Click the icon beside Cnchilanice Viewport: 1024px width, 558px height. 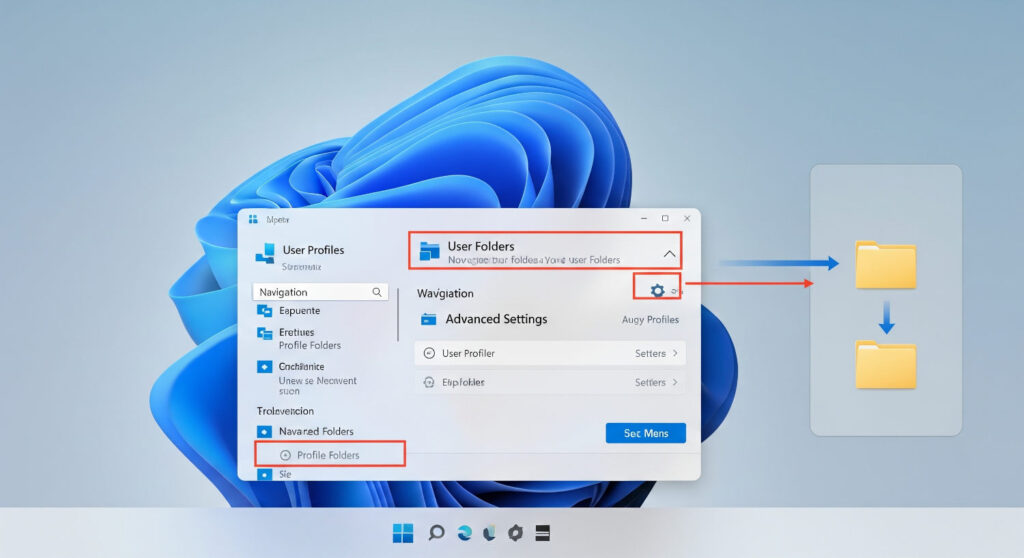tap(264, 367)
